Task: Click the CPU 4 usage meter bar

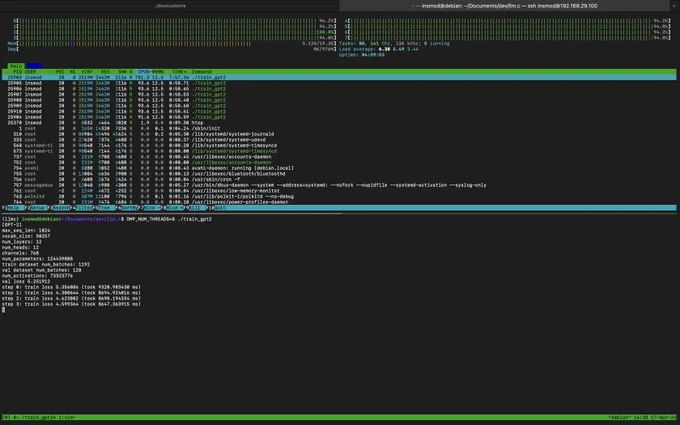Action: point(508,20)
